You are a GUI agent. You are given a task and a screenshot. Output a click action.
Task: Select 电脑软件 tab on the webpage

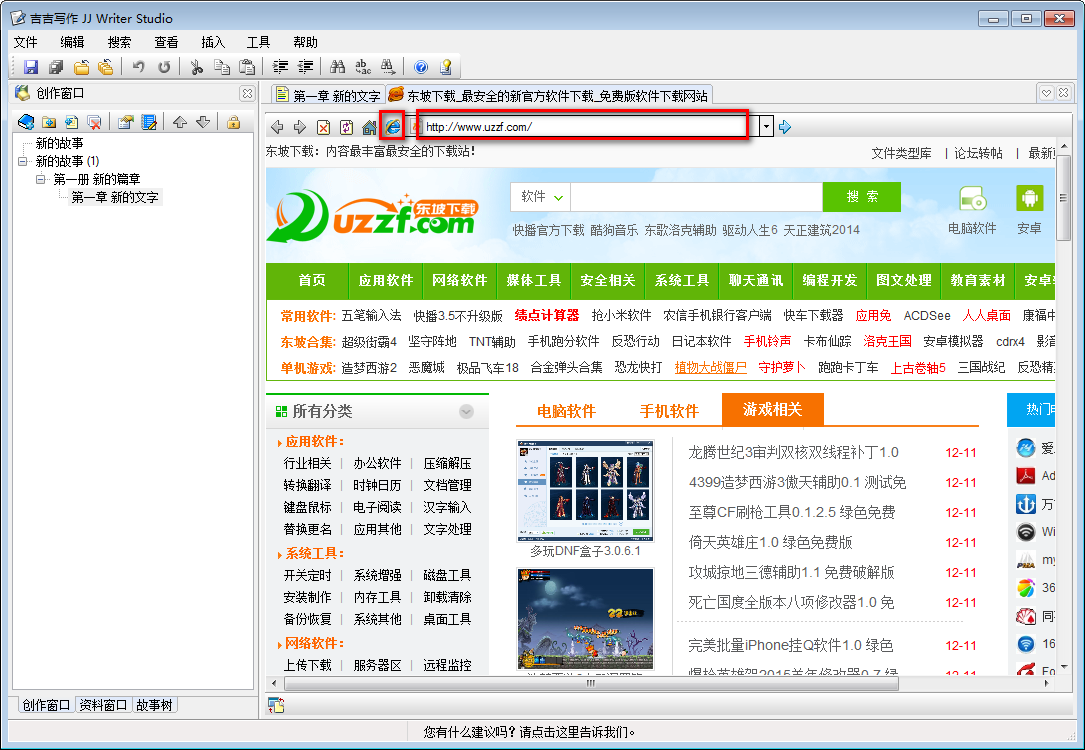point(566,411)
